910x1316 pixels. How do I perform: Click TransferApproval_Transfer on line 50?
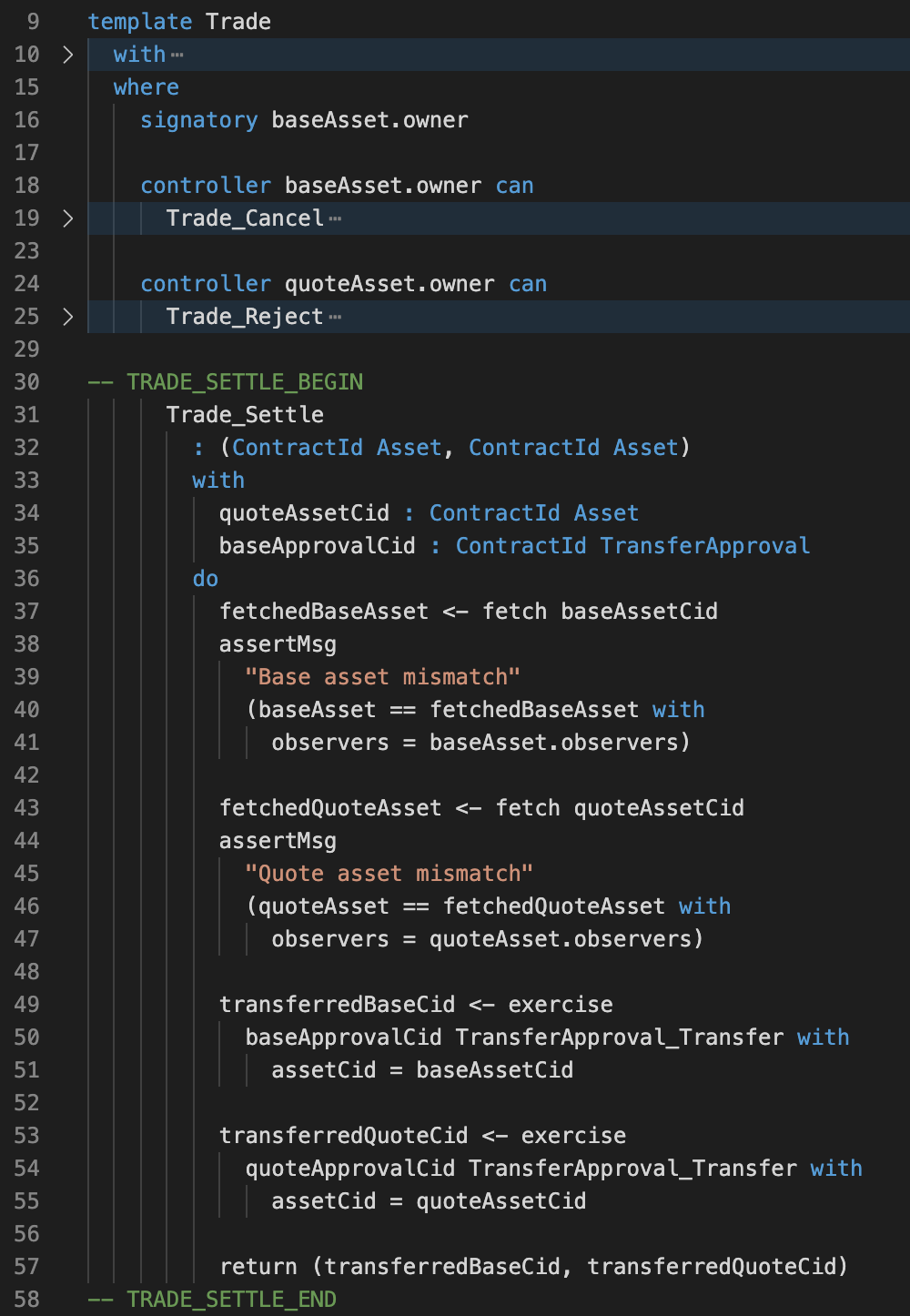pos(620,1038)
